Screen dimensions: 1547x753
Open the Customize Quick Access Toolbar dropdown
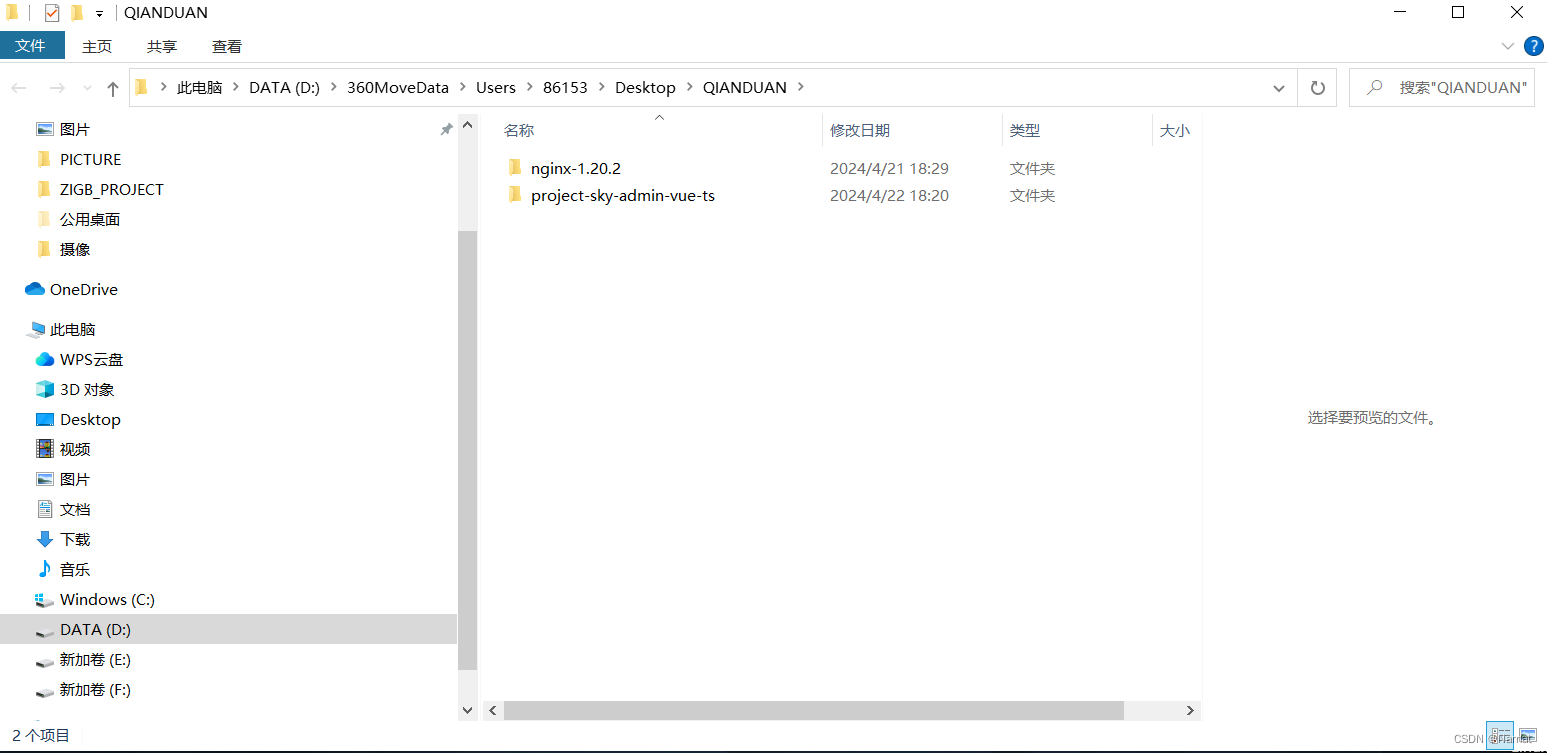pos(99,14)
